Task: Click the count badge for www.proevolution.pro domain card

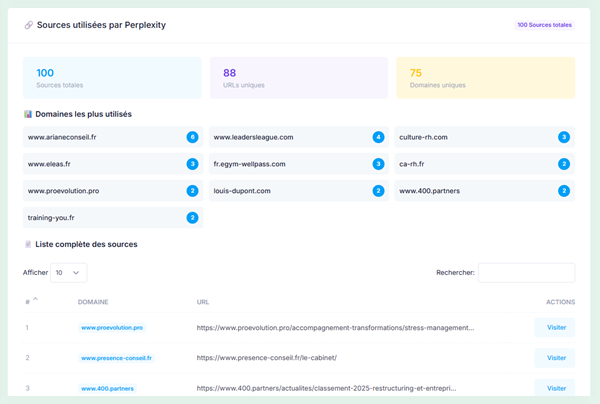Action: click(192, 191)
